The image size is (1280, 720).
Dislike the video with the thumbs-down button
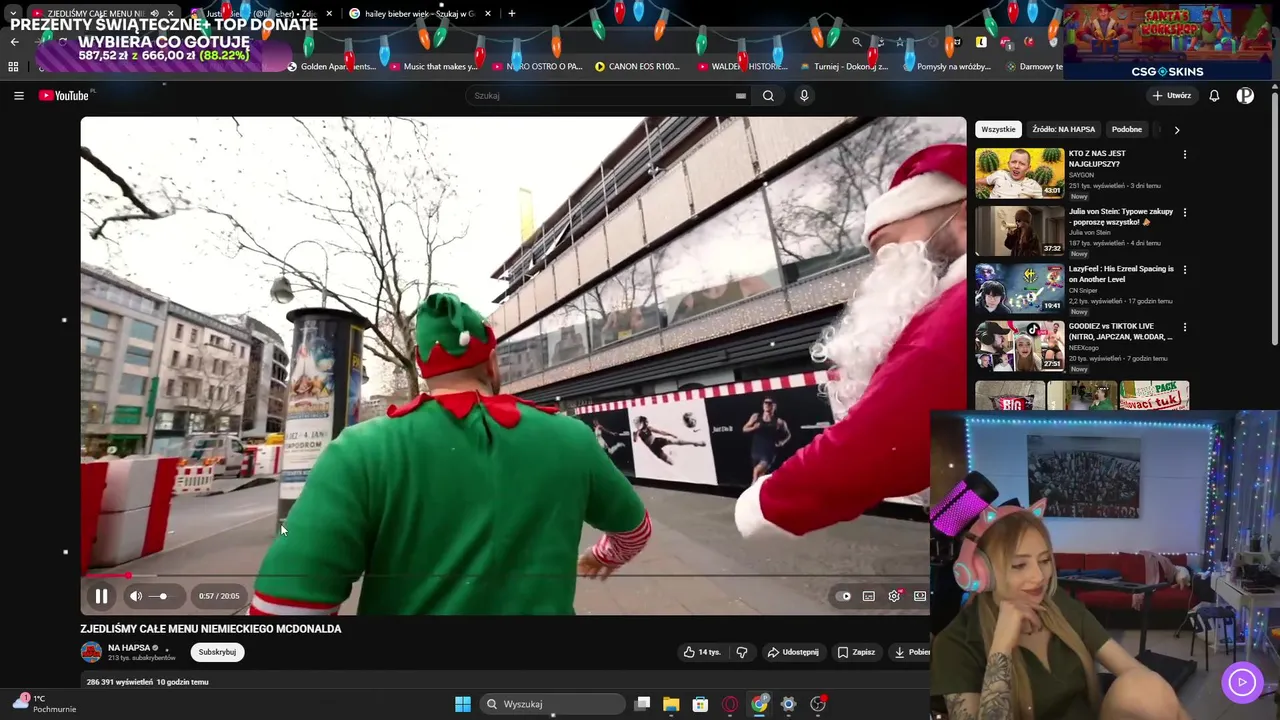click(742, 652)
